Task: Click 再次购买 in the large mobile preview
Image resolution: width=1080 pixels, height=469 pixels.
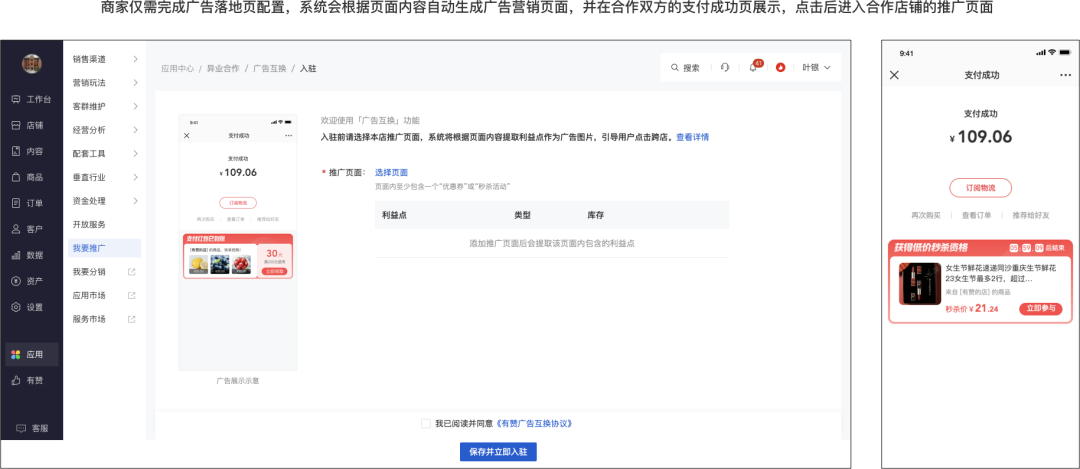Action: 926,216
